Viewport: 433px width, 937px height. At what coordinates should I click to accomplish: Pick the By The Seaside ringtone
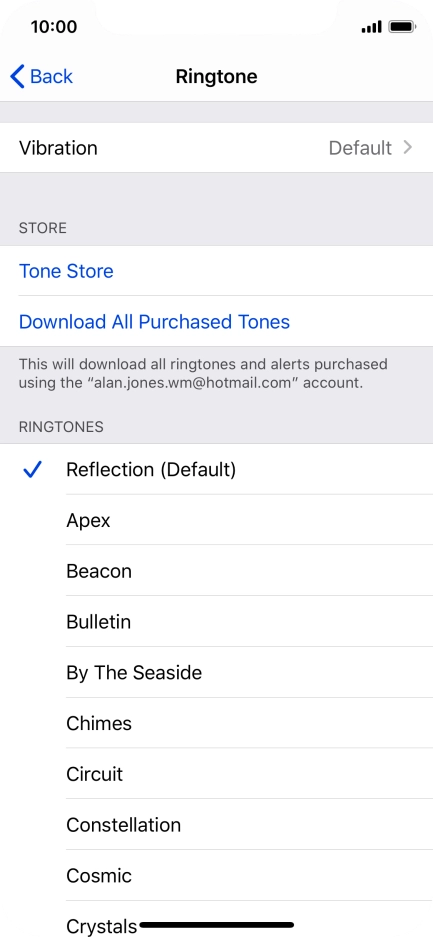pos(216,672)
